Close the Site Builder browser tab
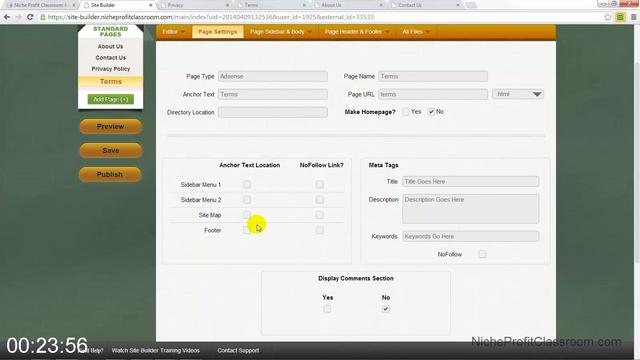This screenshot has width=640, height=360. pyautogui.click(x=151, y=5)
